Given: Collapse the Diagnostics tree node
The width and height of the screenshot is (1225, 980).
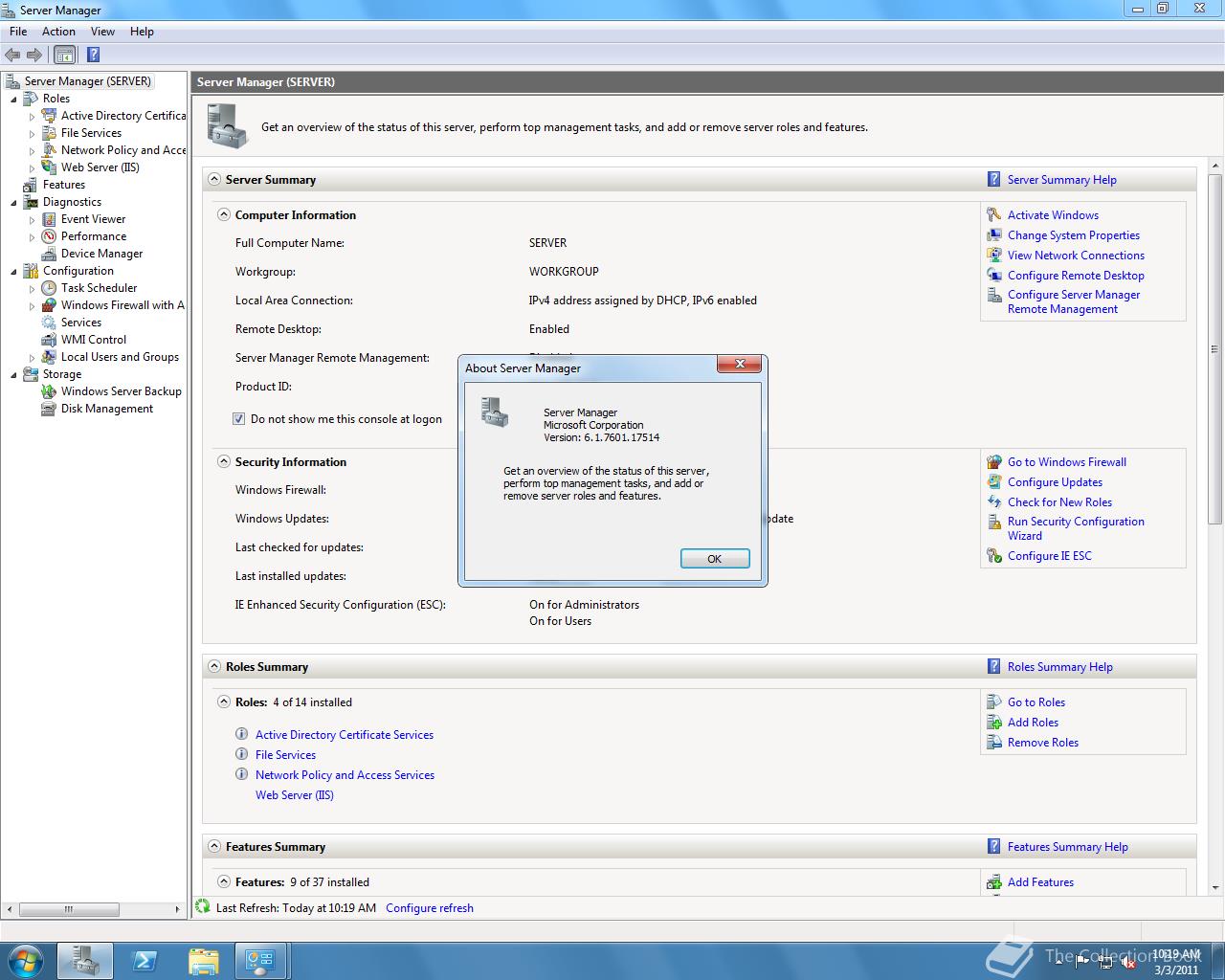Looking at the screenshot, I should click(13, 203).
